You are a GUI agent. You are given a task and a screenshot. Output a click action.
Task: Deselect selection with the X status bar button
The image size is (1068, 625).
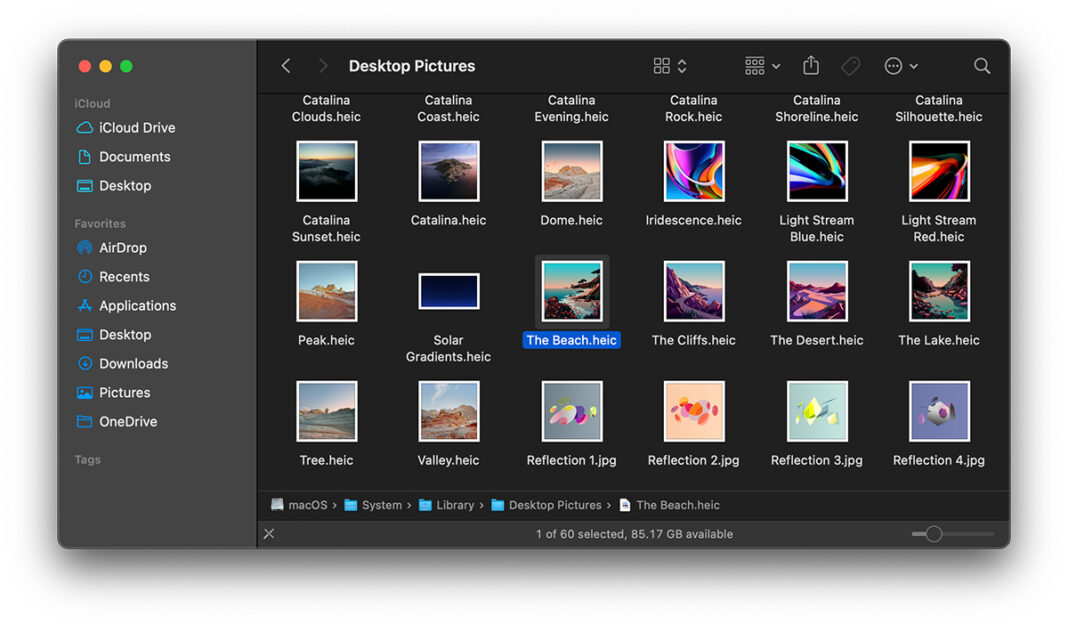pos(268,533)
